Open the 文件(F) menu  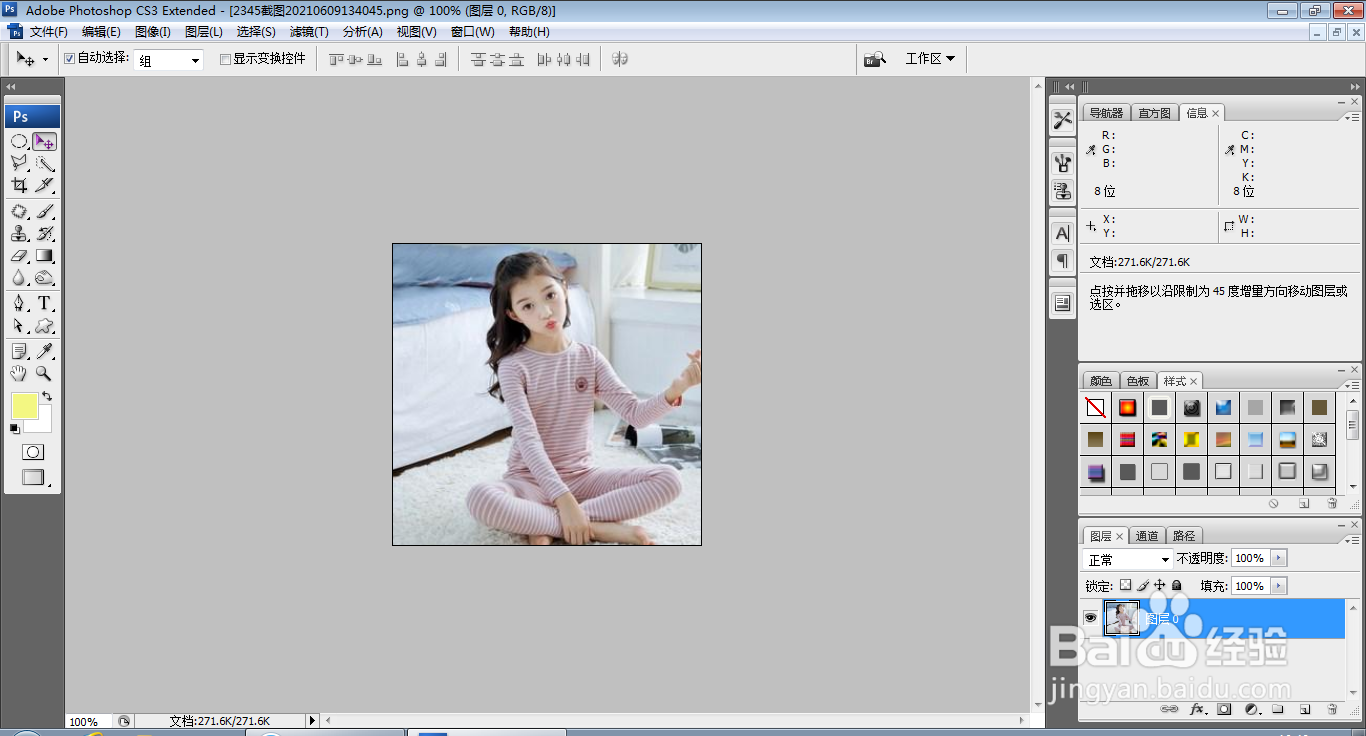tap(48, 32)
